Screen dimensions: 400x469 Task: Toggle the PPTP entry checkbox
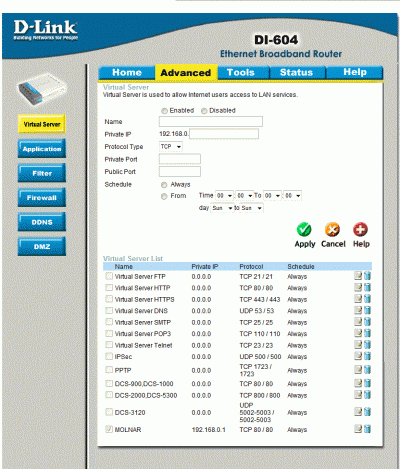click(x=109, y=370)
